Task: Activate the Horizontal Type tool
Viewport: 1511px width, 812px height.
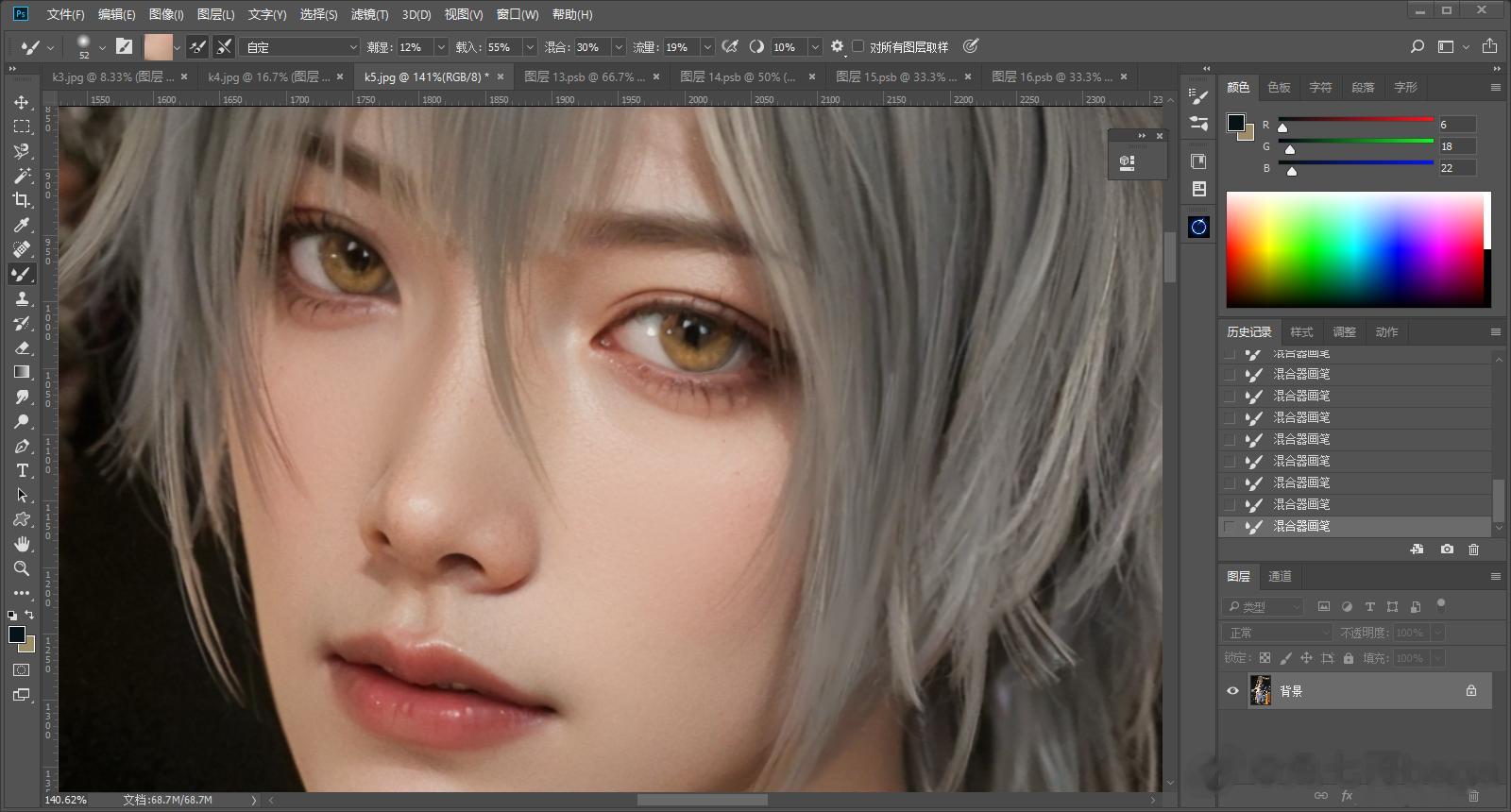Action: point(21,470)
